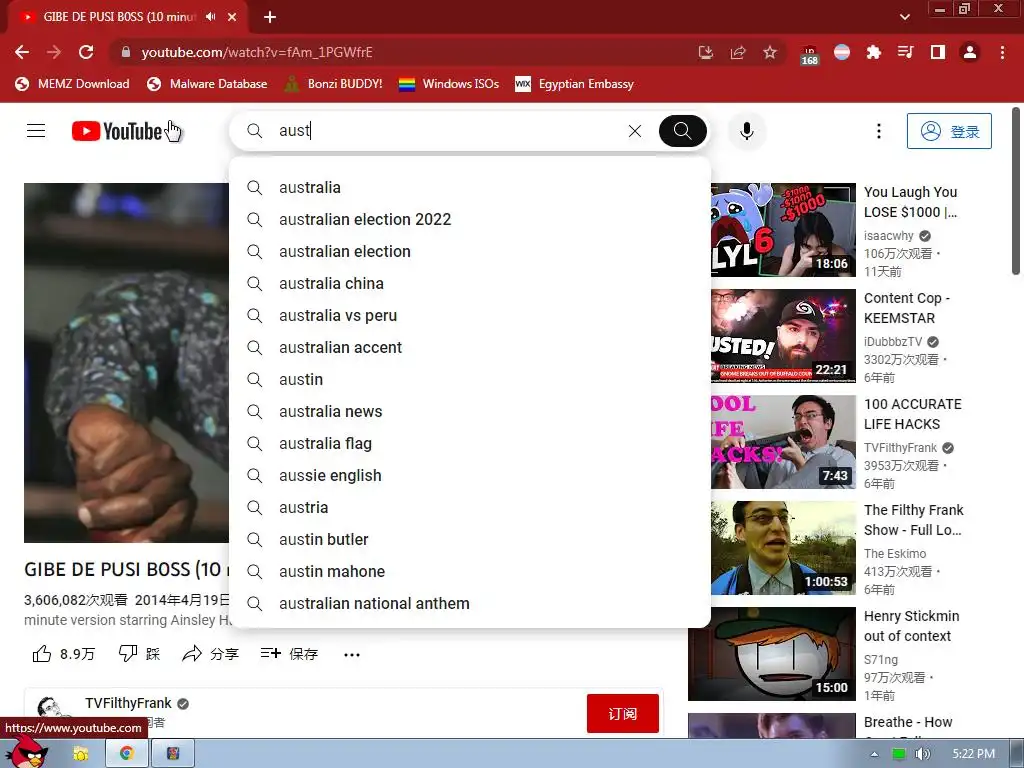Open the Windows ISOs bookmark
1024x768 pixels.
pyautogui.click(x=449, y=84)
